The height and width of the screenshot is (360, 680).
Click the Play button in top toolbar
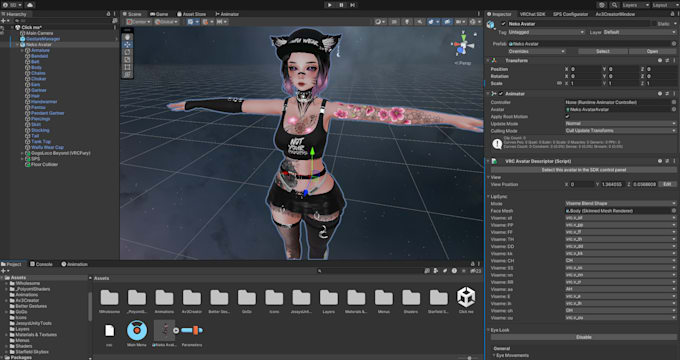tap(330, 5)
